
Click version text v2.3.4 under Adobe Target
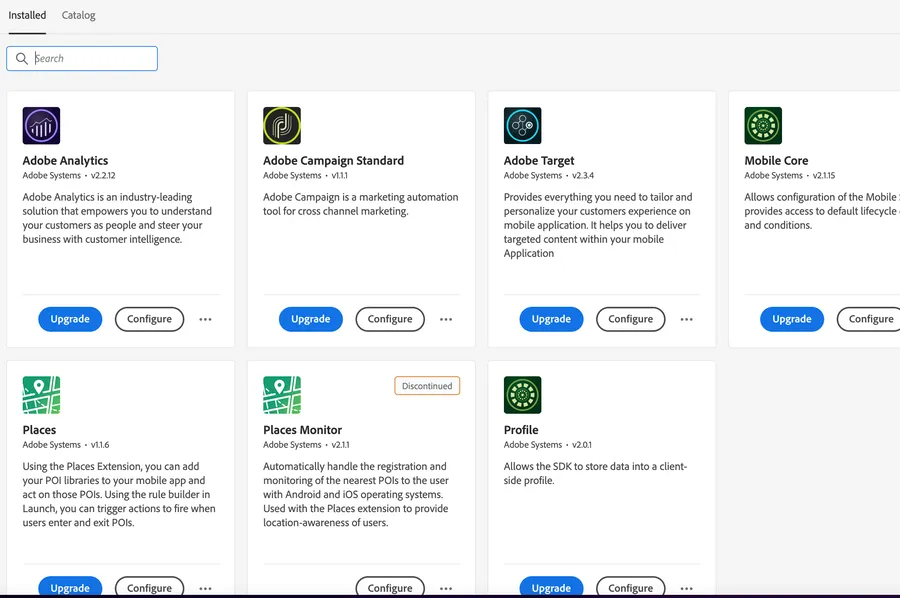click(583, 176)
